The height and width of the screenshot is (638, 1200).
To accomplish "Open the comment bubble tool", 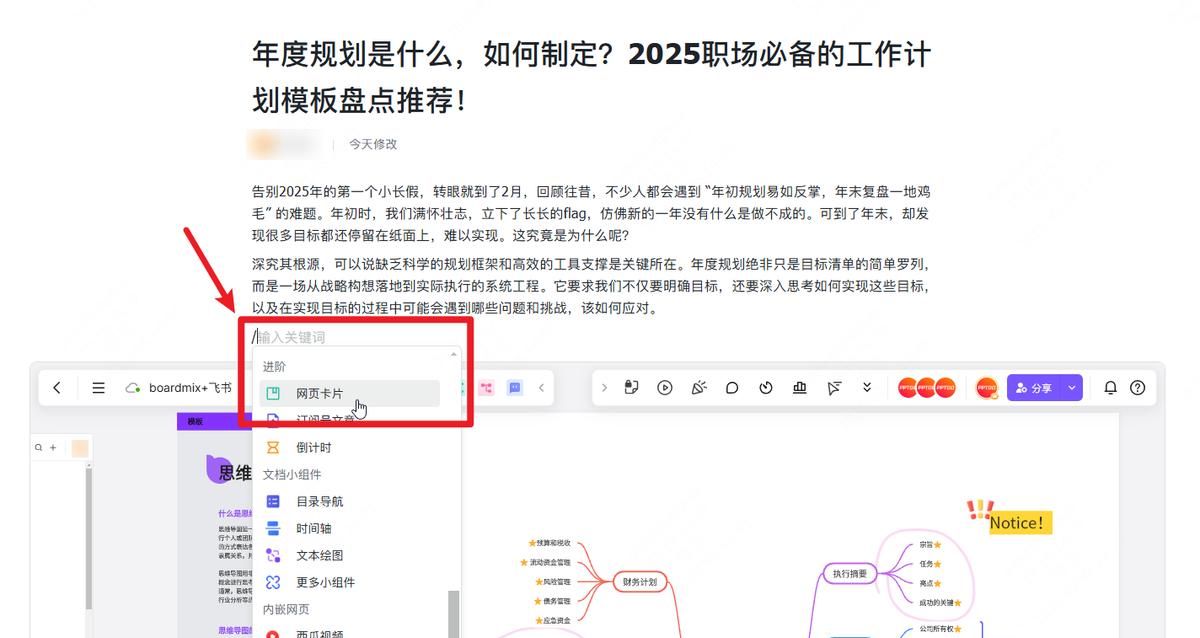I will tap(733, 387).
